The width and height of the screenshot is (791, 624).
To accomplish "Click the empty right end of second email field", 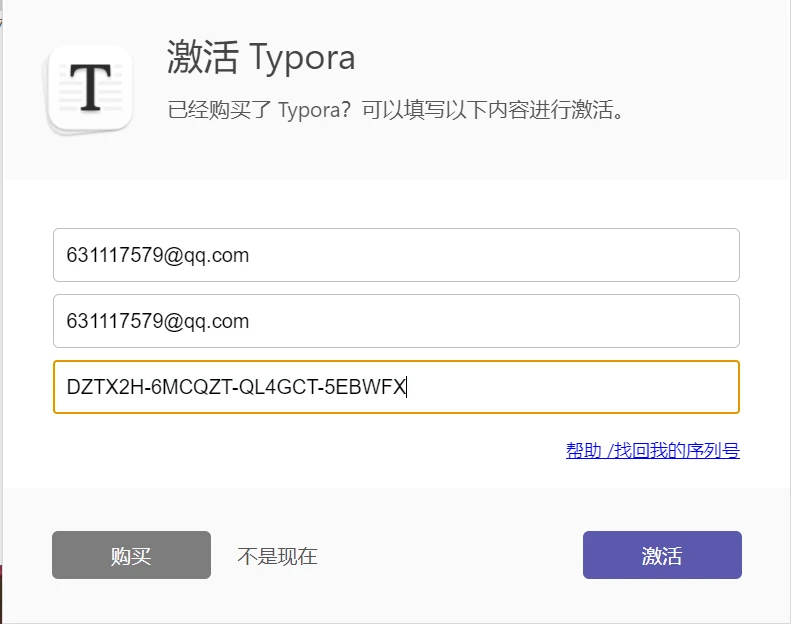I will click(650, 321).
